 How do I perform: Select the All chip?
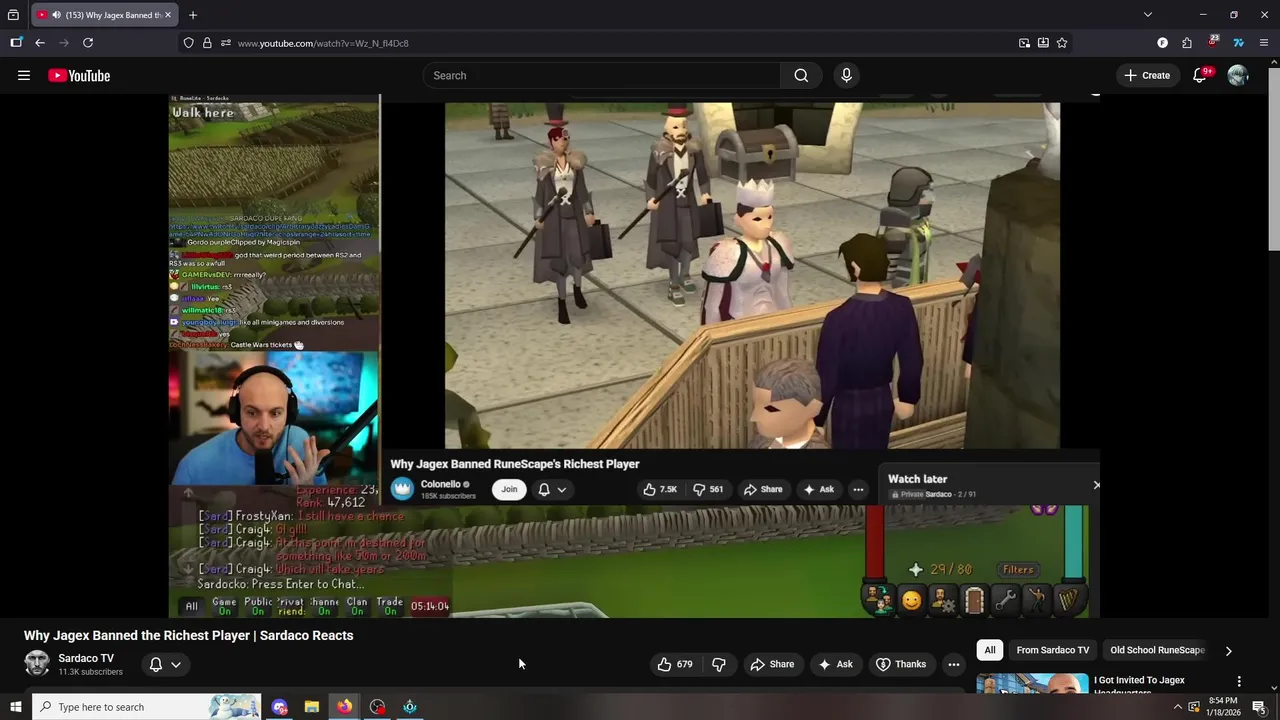990,650
